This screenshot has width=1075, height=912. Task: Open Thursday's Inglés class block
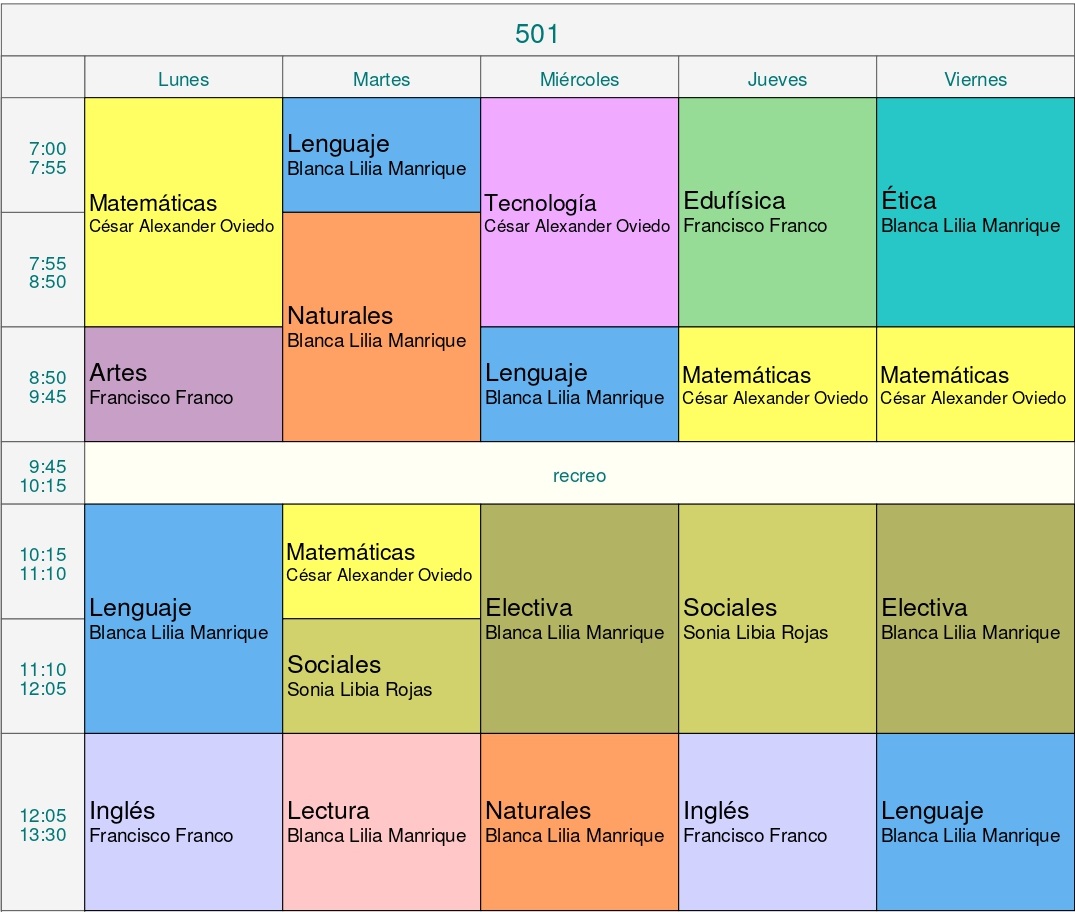777,821
